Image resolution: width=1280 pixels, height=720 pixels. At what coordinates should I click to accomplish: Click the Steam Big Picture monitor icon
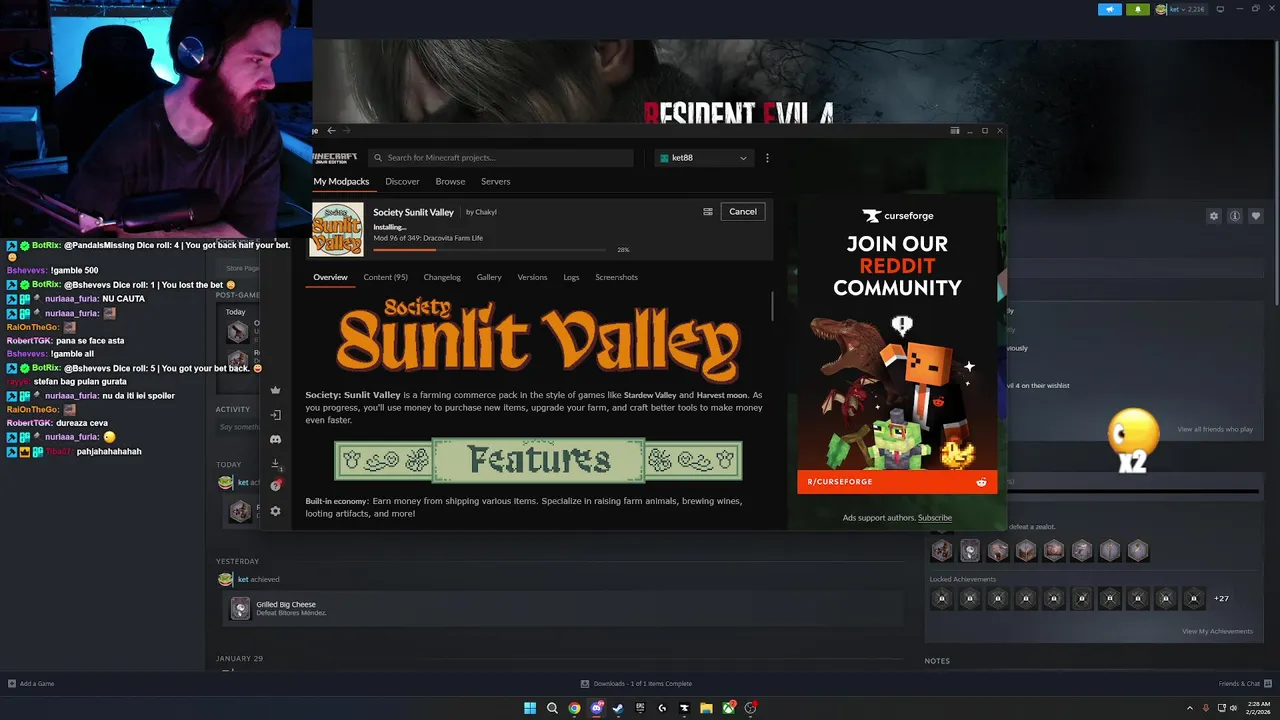1219,9
